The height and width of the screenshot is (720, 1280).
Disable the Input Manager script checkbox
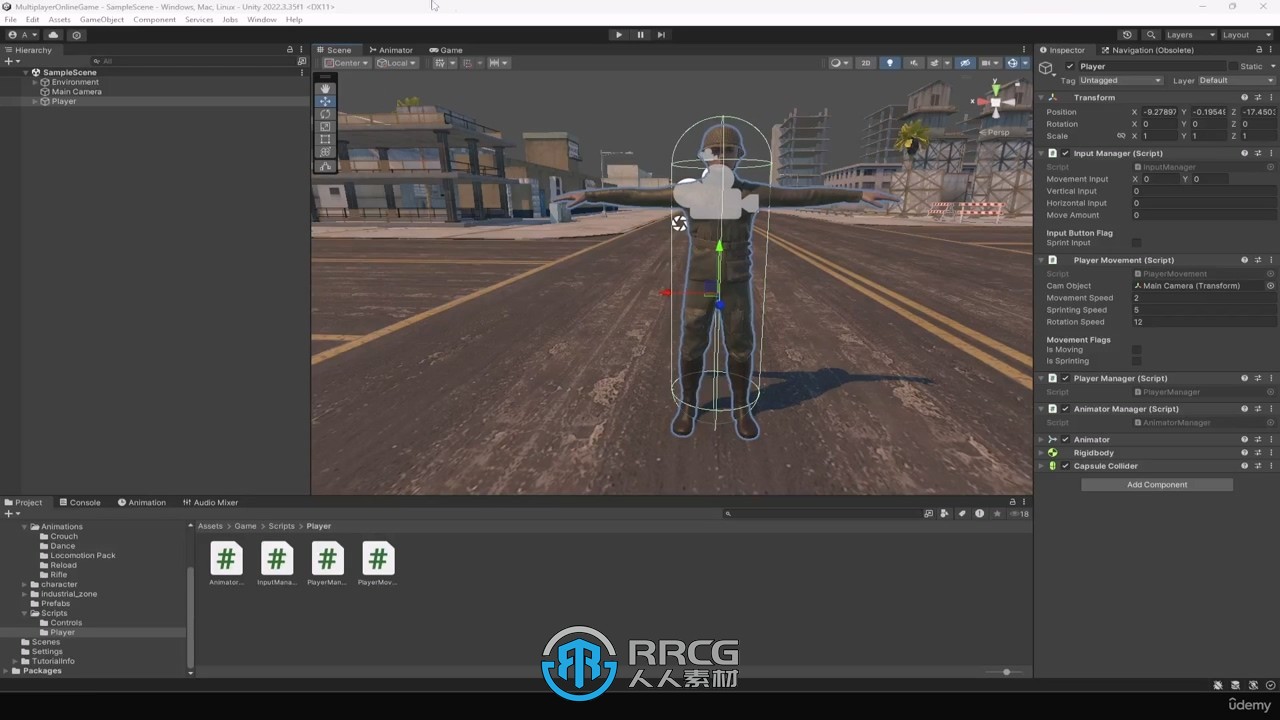pyautogui.click(x=1065, y=153)
